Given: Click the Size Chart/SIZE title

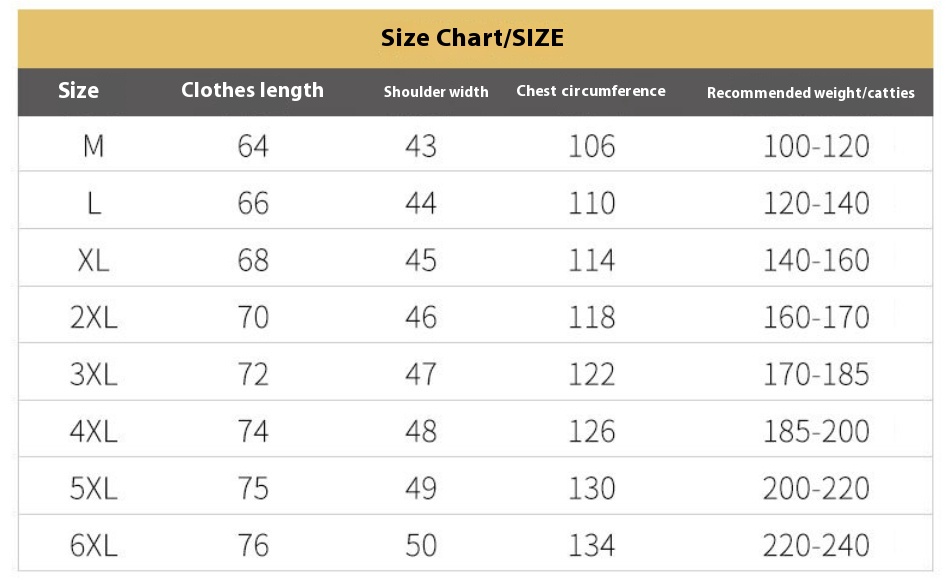Looking at the screenshot, I should coord(472,38).
